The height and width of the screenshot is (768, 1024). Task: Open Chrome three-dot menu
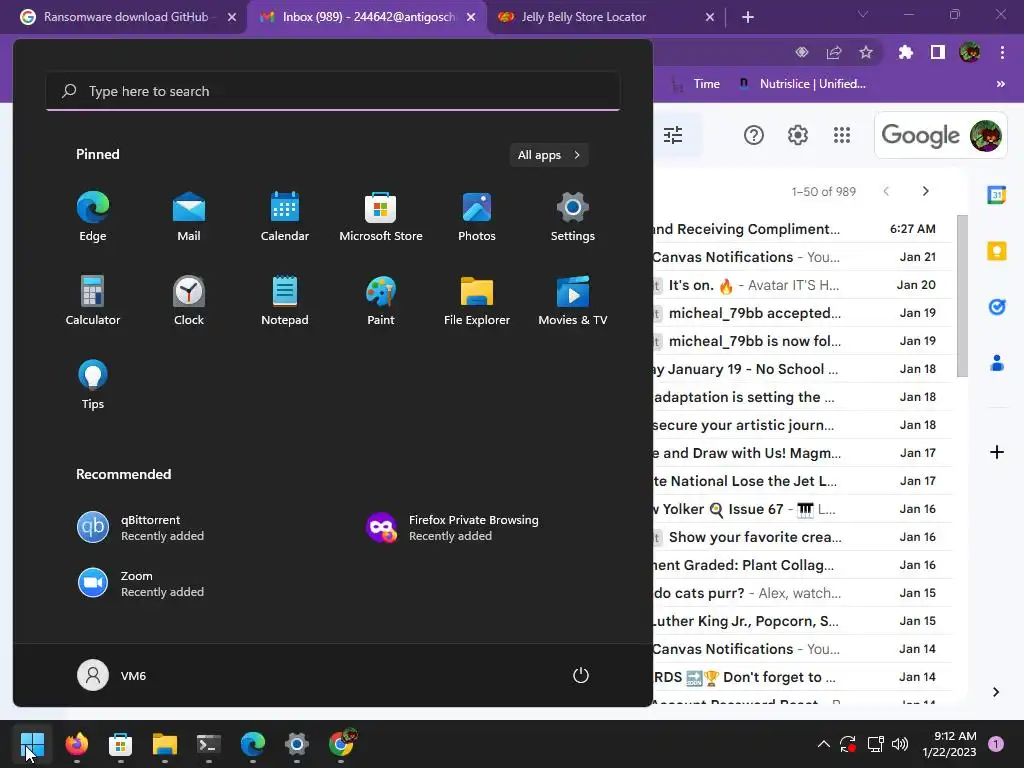tap(1002, 52)
